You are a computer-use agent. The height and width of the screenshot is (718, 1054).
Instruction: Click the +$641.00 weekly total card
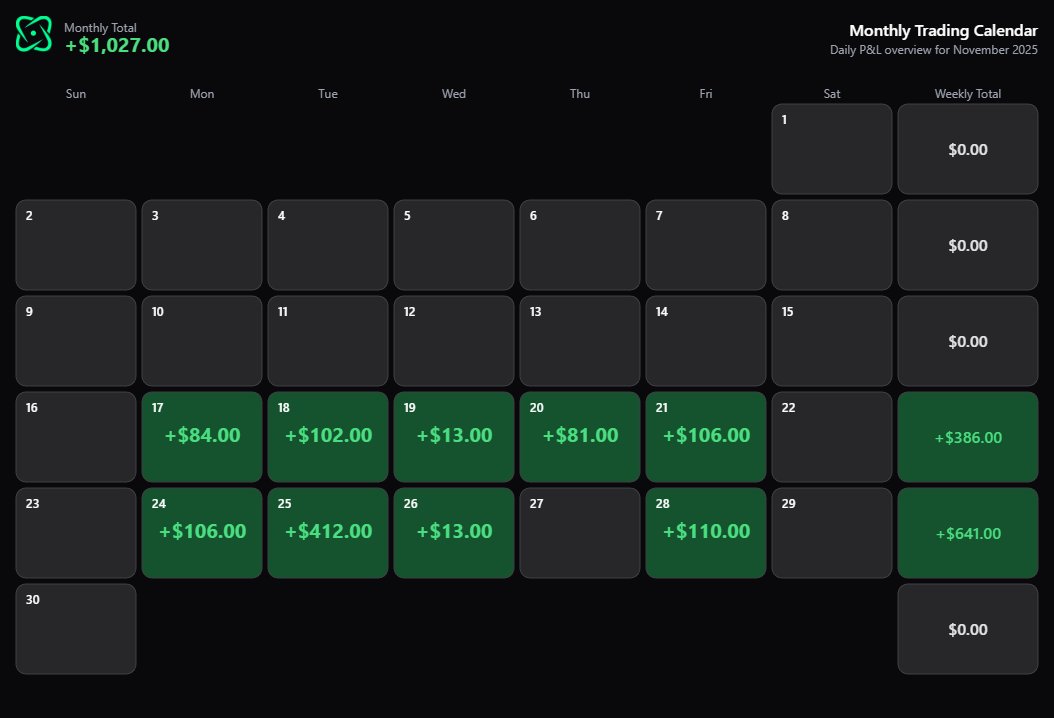(x=968, y=533)
